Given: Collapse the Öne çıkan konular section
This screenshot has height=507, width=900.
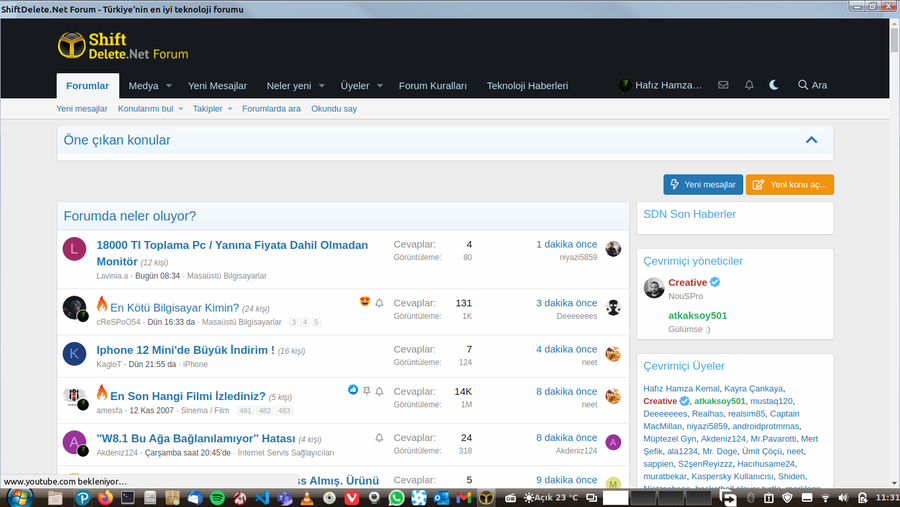Looking at the screenshot, I should point(811,140).
